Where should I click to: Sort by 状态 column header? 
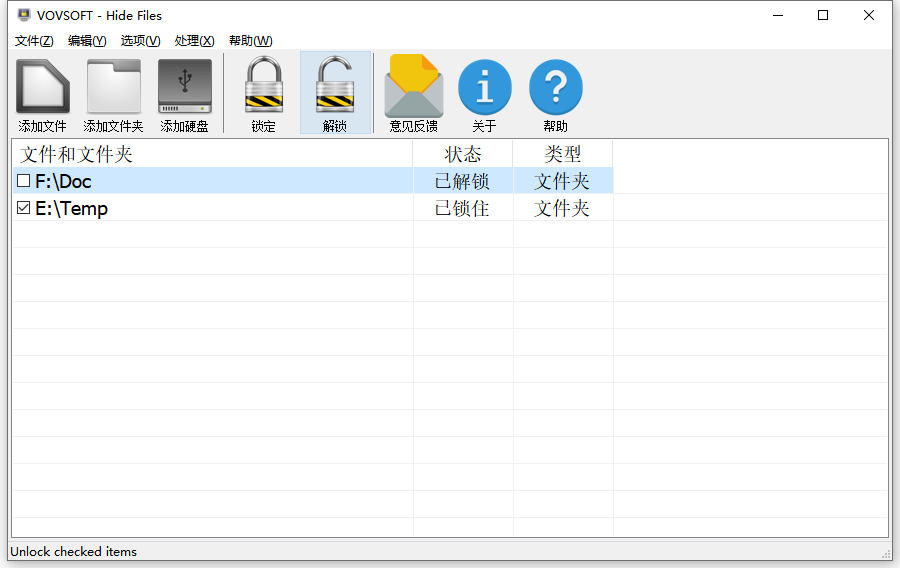[x=463, y=154]
